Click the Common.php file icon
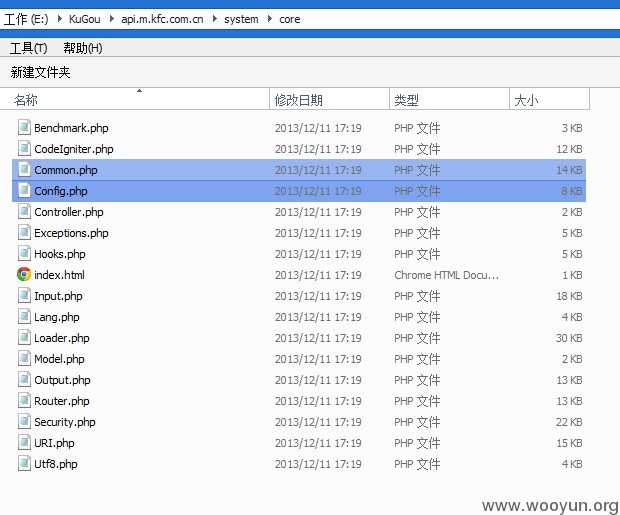This screenshot has height=515, width=620. (x=24, y=169)
